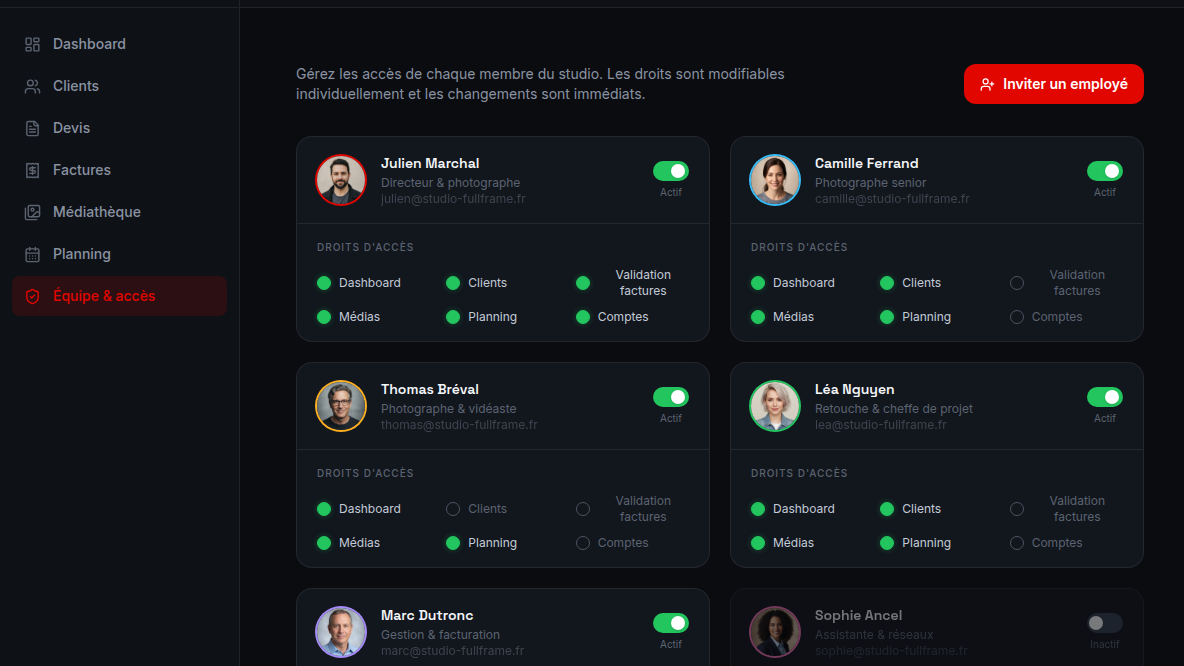Click the Équipe & accès shield icon
The width and height of the screenshot is (1184, 666).
(x=32, y=296)
